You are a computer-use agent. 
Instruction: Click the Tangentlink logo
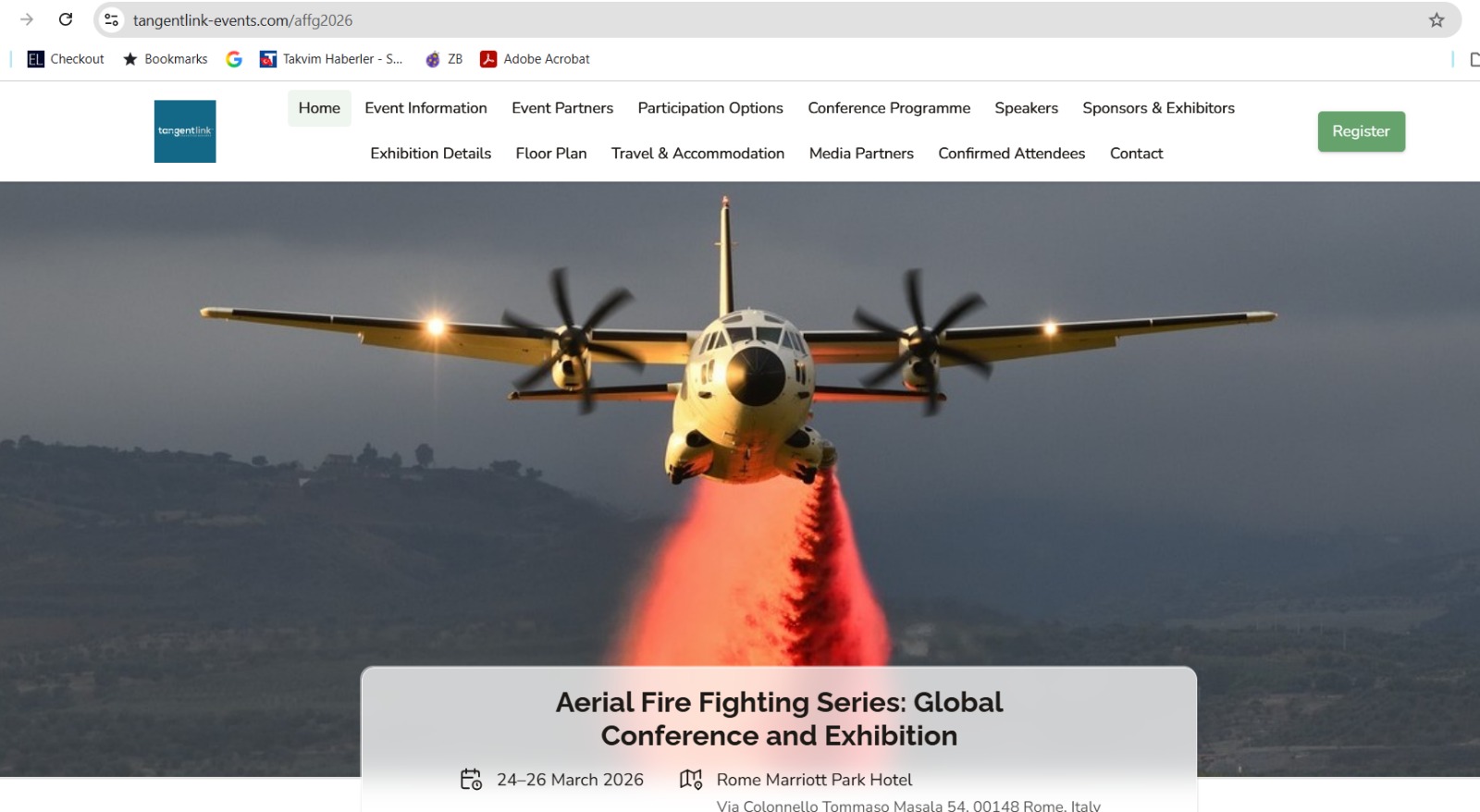[x=185, y=131]
